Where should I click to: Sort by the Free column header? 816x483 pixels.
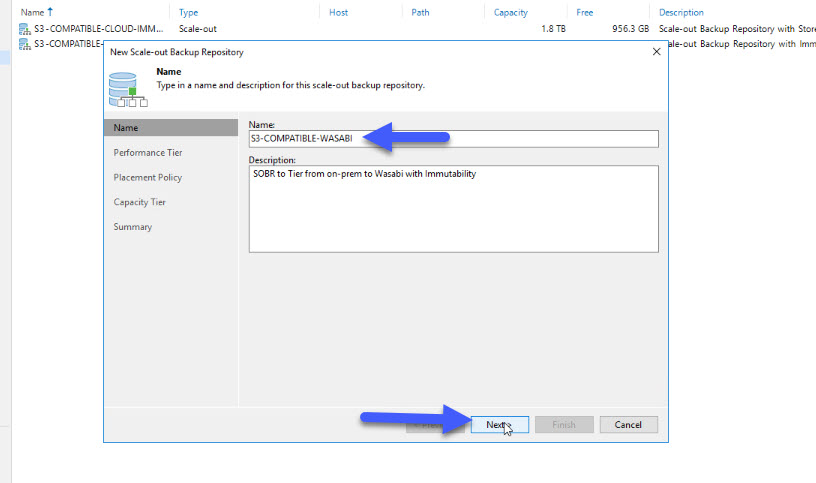point(584,12)
